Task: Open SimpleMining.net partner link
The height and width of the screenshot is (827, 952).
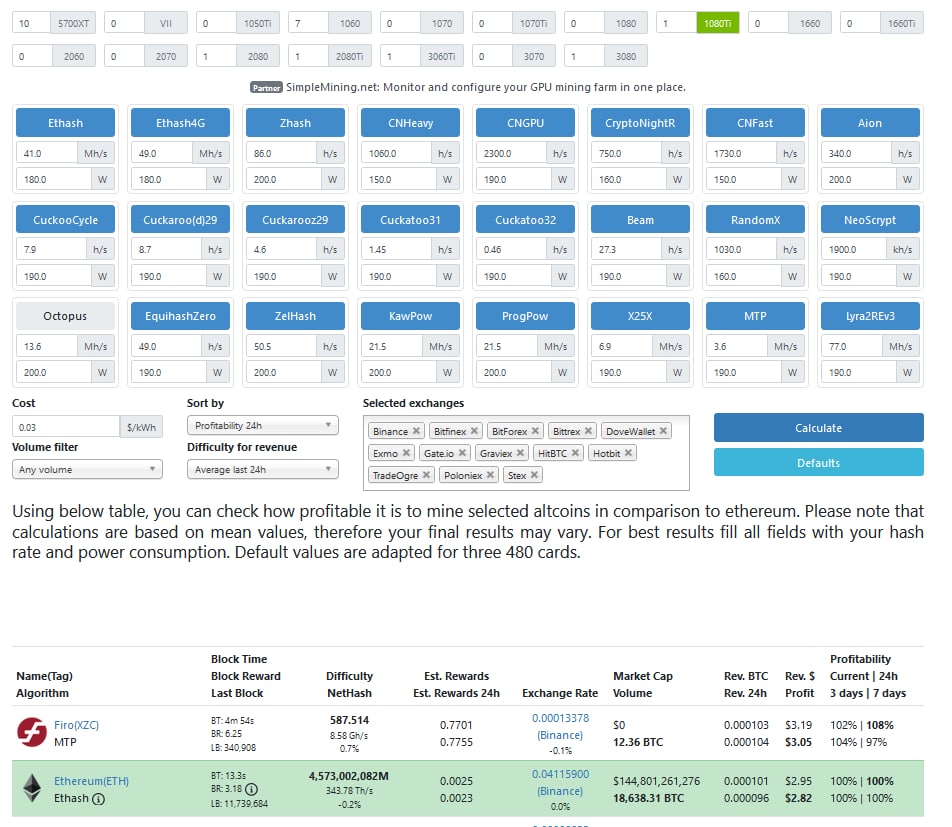Action: (486, 87)
